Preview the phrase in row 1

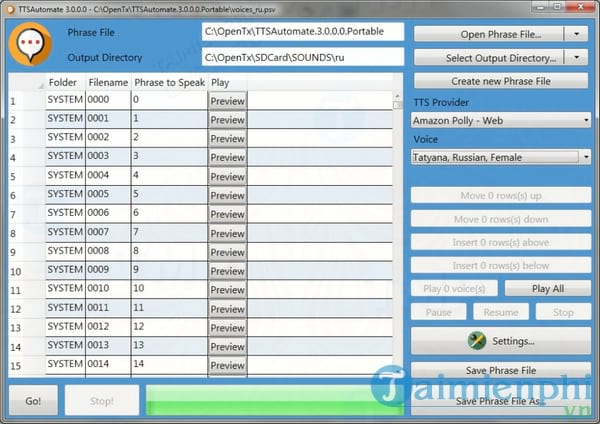(x=227, y=101)
